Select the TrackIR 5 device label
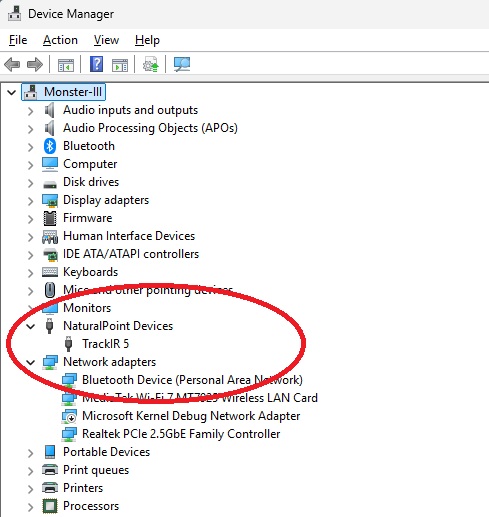 point(105,344)
